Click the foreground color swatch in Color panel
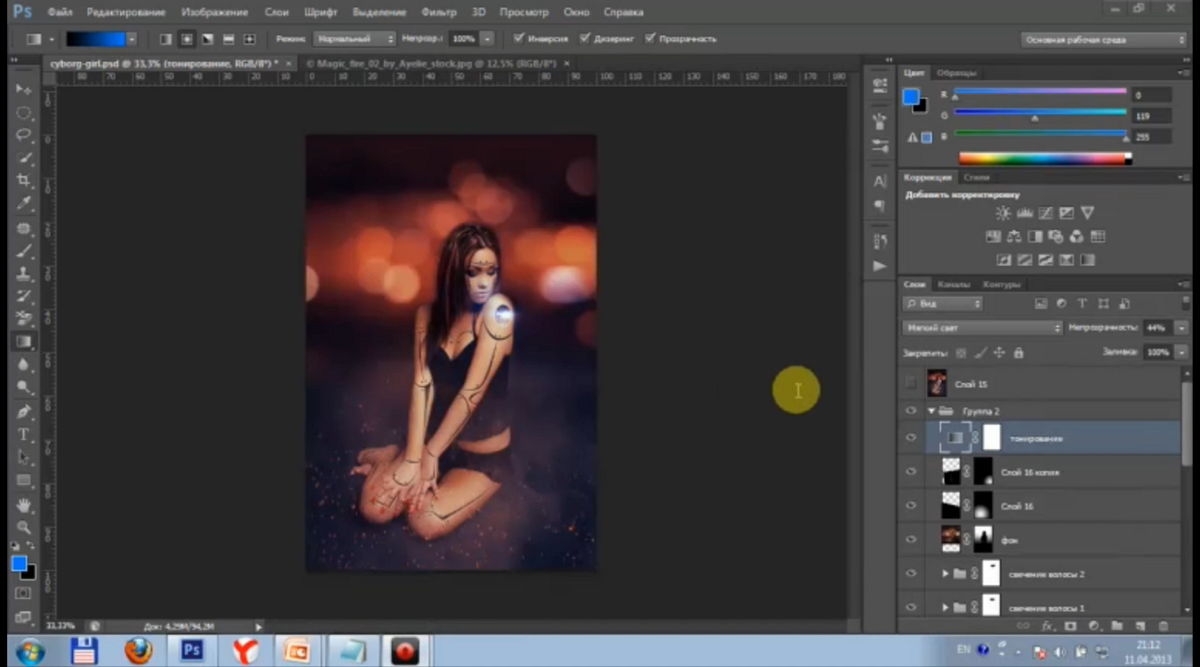The image size is (1200, 667). click(910, 97)
